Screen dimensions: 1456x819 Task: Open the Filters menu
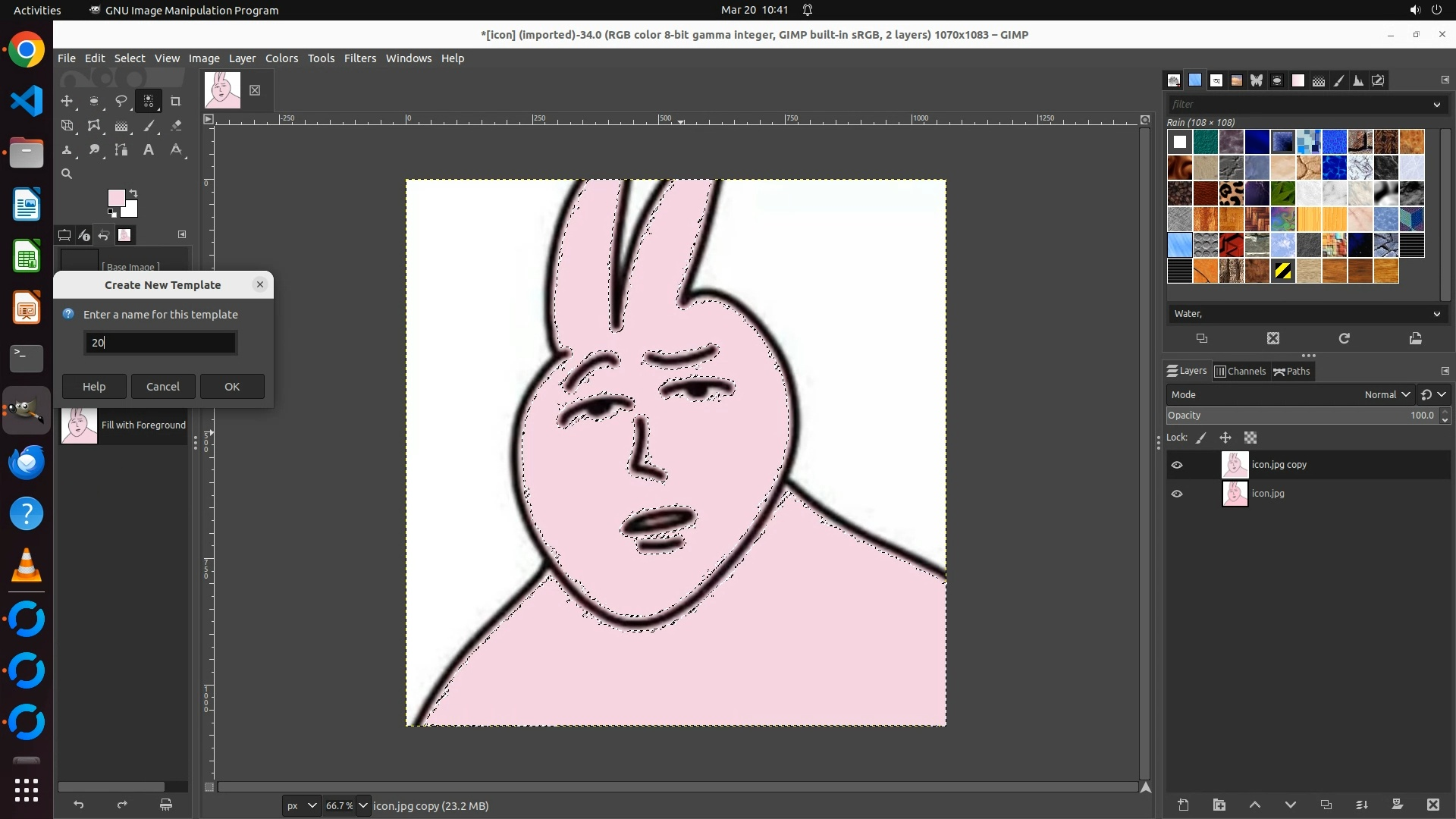(359, 58)
